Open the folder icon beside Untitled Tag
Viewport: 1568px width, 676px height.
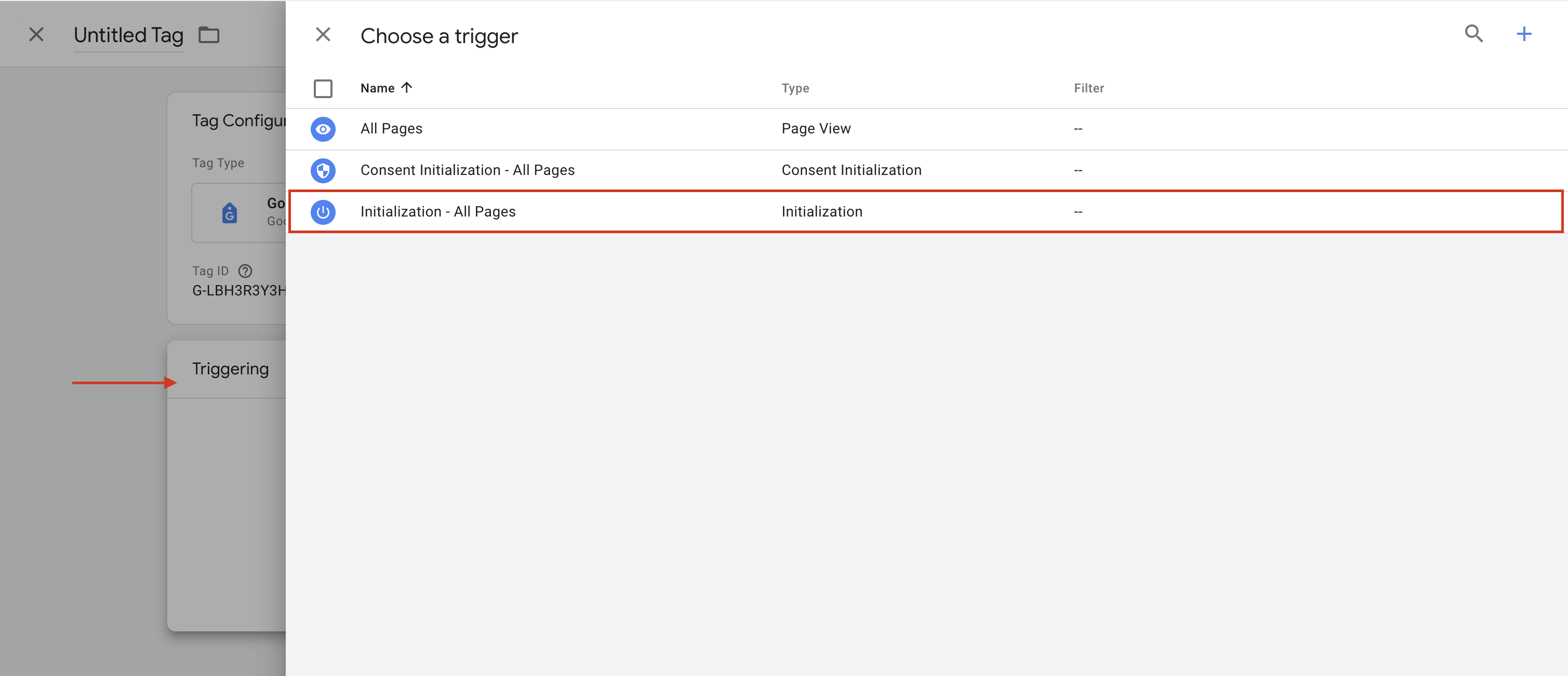point(209,35)
